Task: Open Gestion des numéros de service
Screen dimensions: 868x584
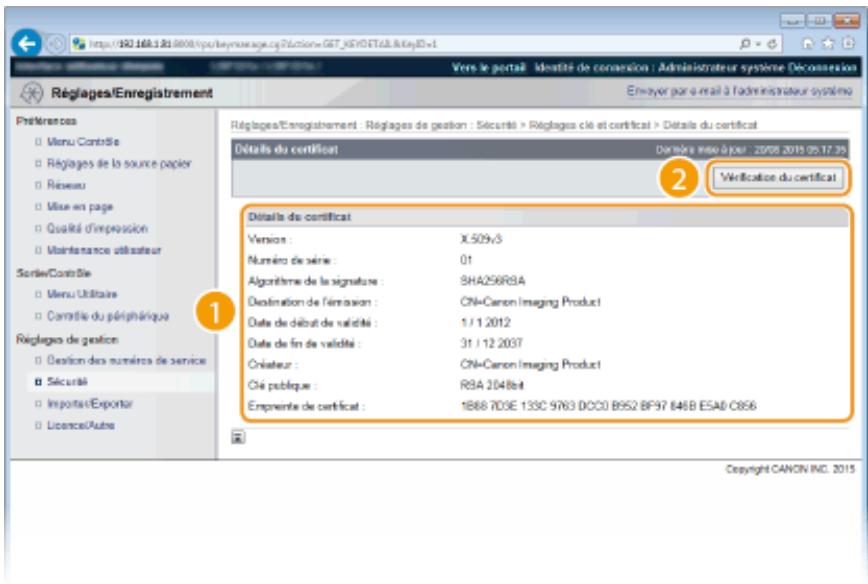Action: pos(126,360)
